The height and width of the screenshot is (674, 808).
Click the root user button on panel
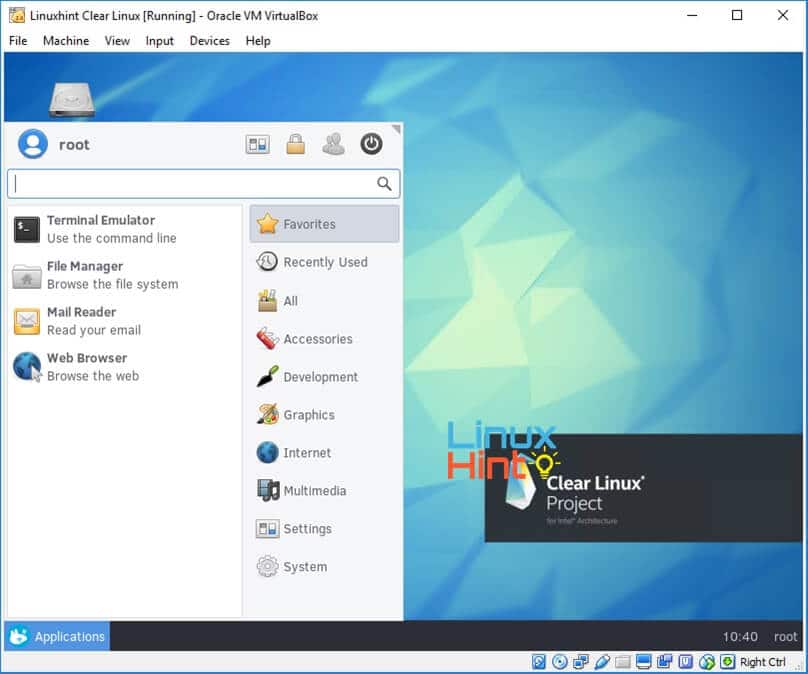click(785, 636)
